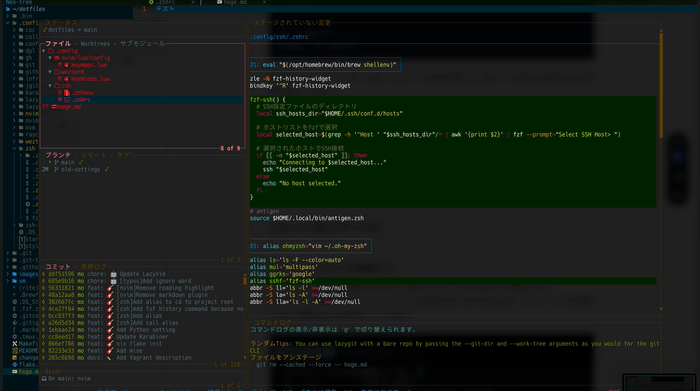The height and width of the screenshot is (391, 700).
Task: Click the robot emoji on Update LazyVim commit
Action: tap(113, 274)
